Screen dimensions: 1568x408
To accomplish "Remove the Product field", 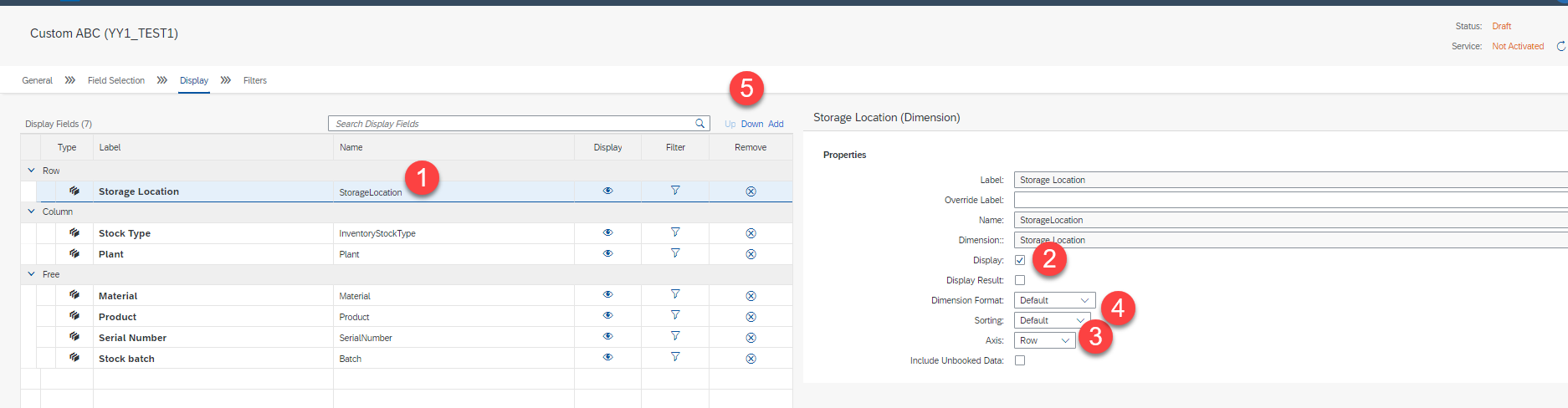I will pyautogui.click(x=751, y=317).
